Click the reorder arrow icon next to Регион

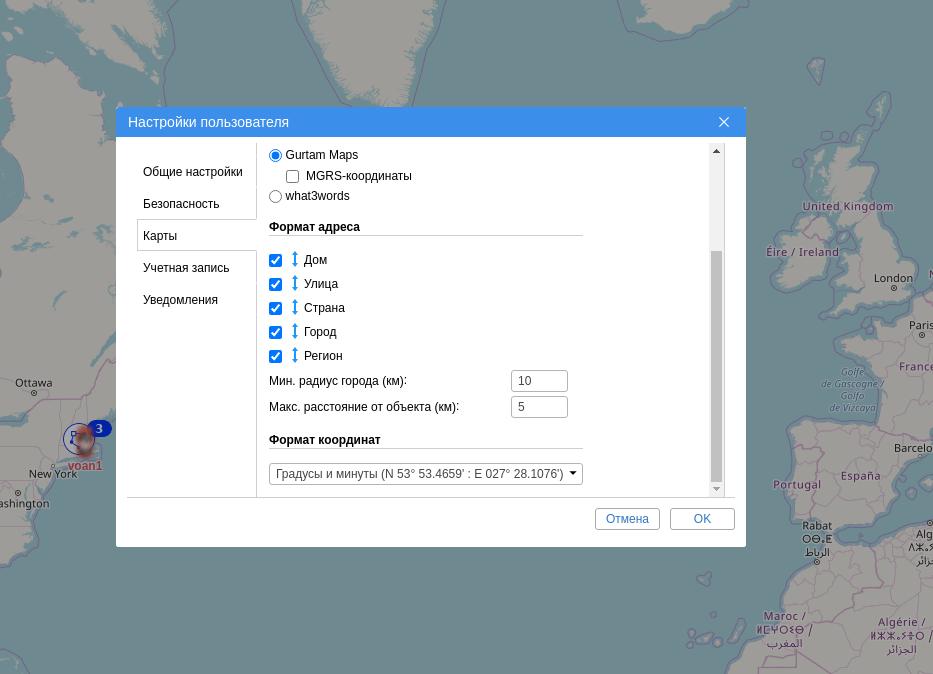[x=295, y=355]
